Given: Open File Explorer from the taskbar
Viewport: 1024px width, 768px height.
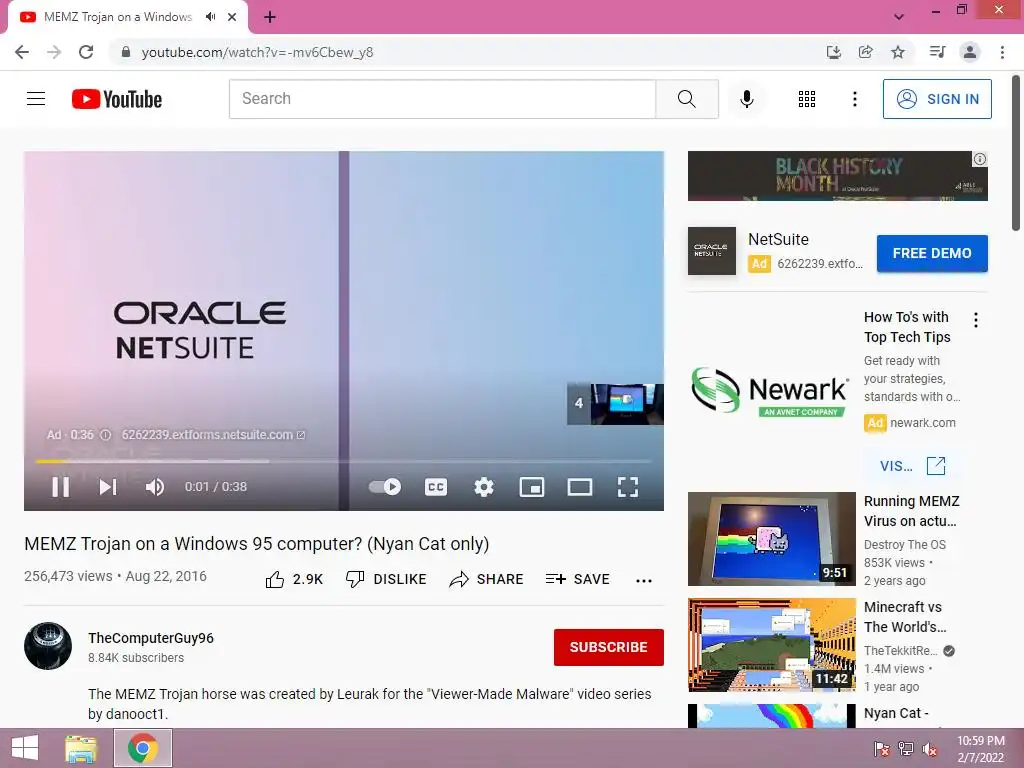Looking at the screenshot, I should pyautogui.click(x=81, y=748).
